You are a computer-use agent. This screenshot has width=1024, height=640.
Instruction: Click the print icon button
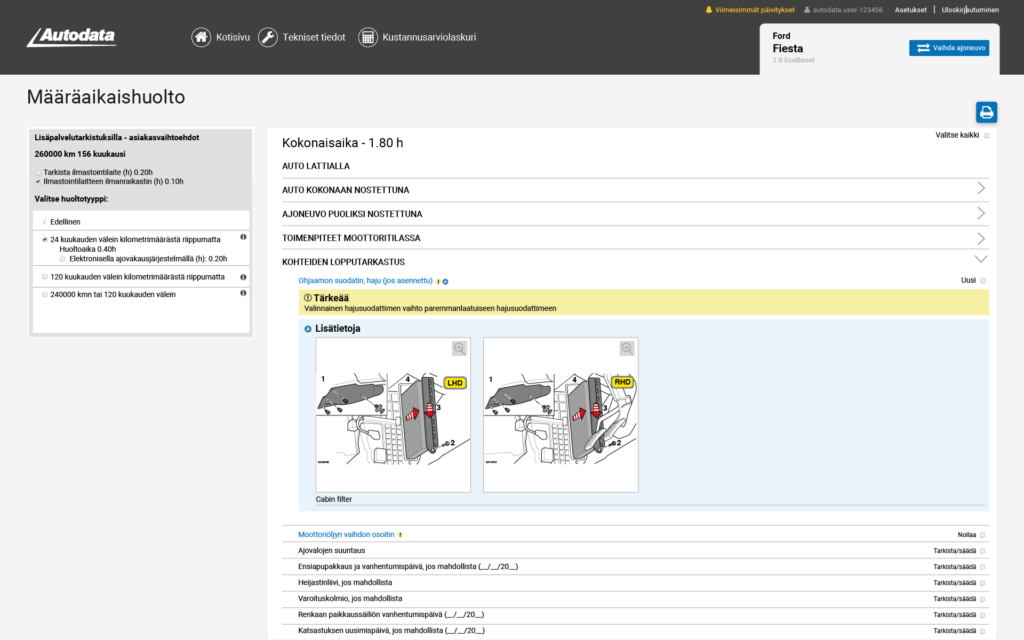tap(986, 112)
